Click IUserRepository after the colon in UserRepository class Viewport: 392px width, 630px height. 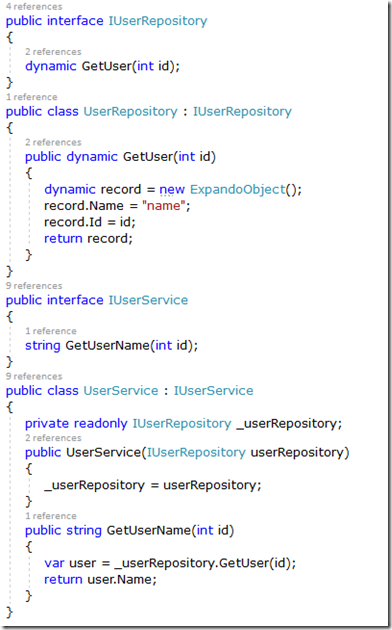pyautogui.click(x=242, y=111)
